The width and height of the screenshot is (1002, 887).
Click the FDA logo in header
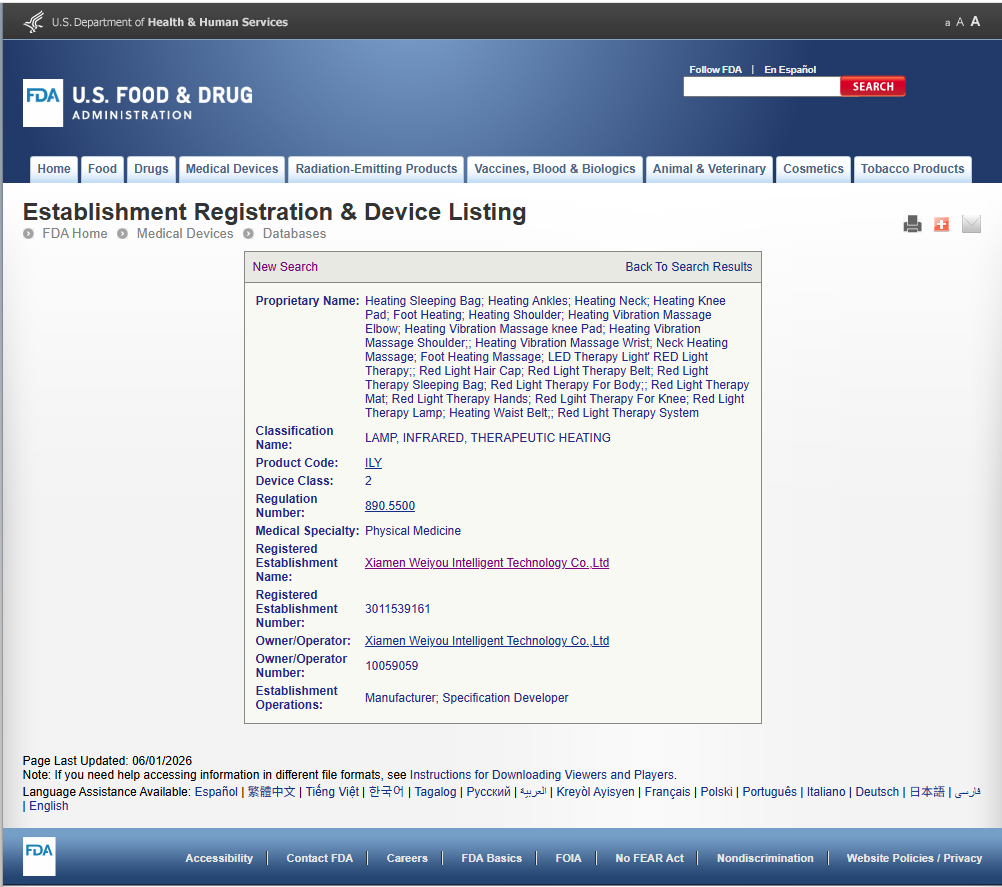43,103
